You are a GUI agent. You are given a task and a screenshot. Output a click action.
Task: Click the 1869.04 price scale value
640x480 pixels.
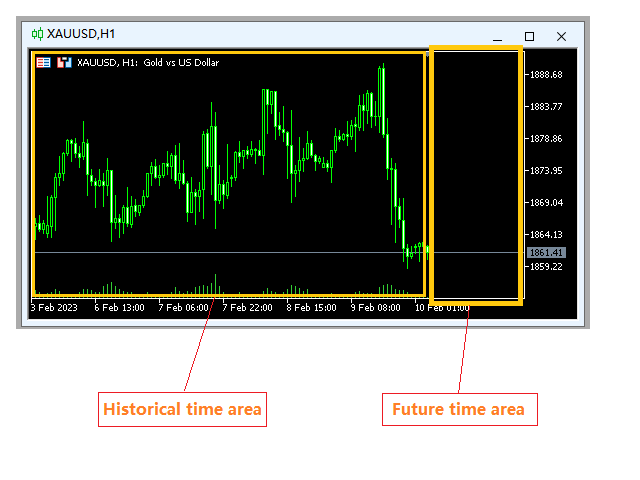[546, 202]
